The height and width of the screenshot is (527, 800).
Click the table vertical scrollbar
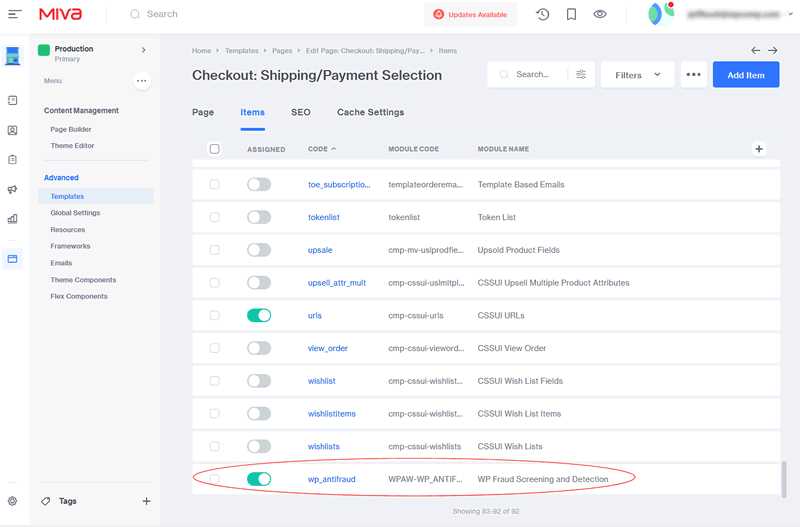(784, 479)
